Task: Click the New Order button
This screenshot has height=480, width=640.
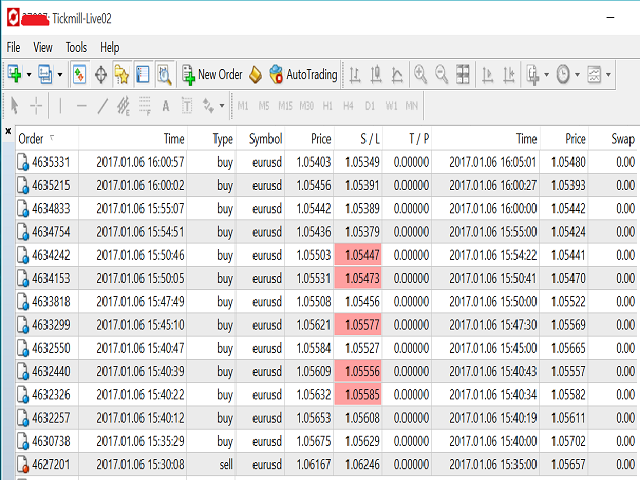Action: pyautogui.click(x=212, y=74)
